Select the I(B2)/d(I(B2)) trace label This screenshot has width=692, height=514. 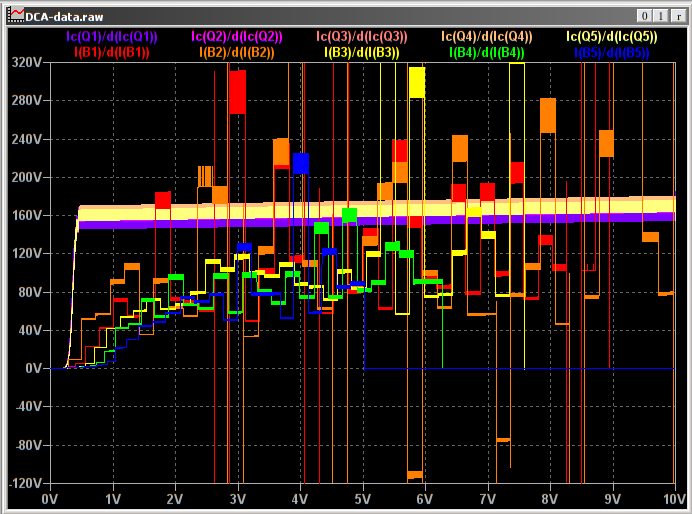pyautogui.click(x=237, y=53)
